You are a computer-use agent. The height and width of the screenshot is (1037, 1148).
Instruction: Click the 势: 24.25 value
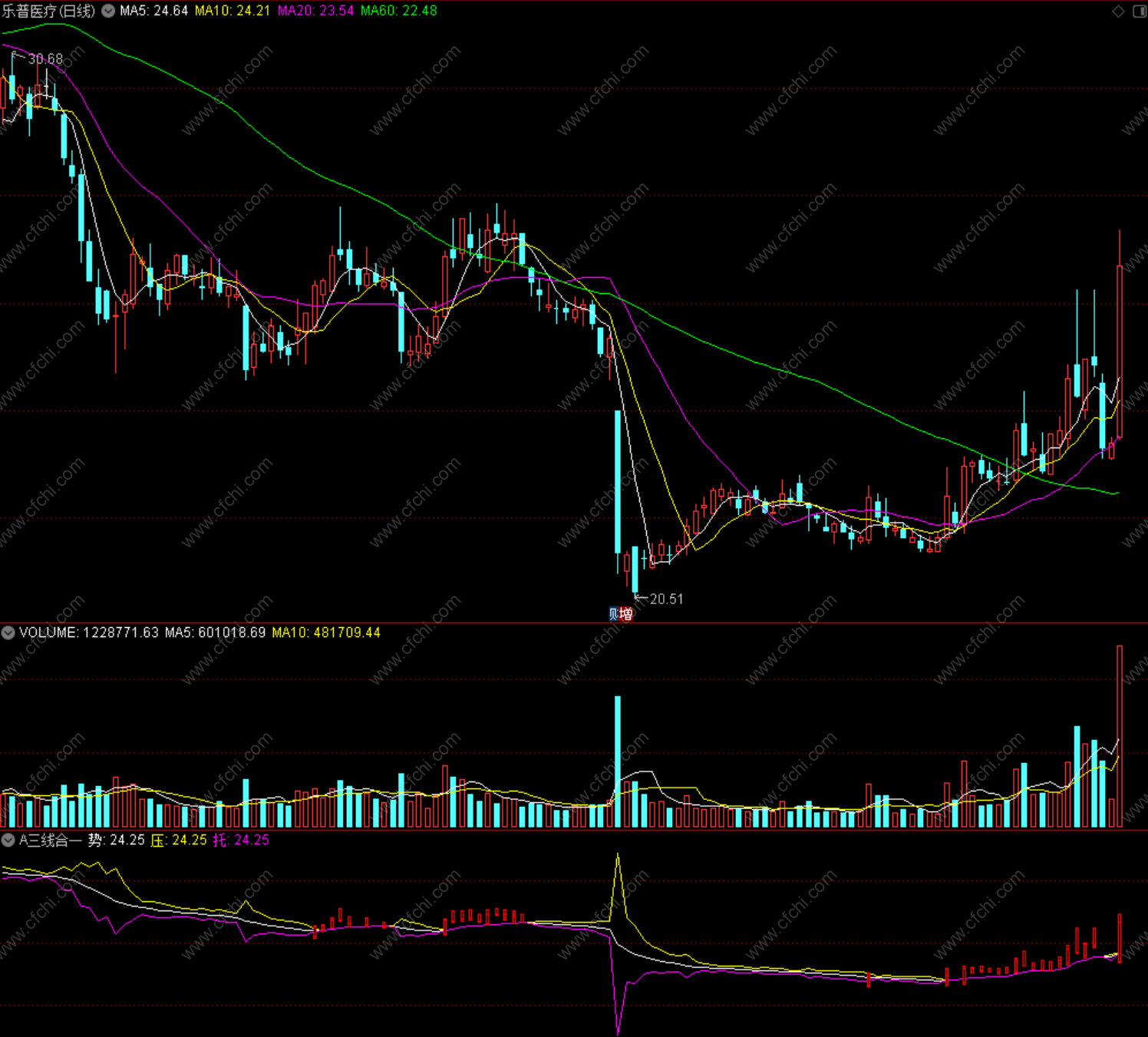coord(116,840)
